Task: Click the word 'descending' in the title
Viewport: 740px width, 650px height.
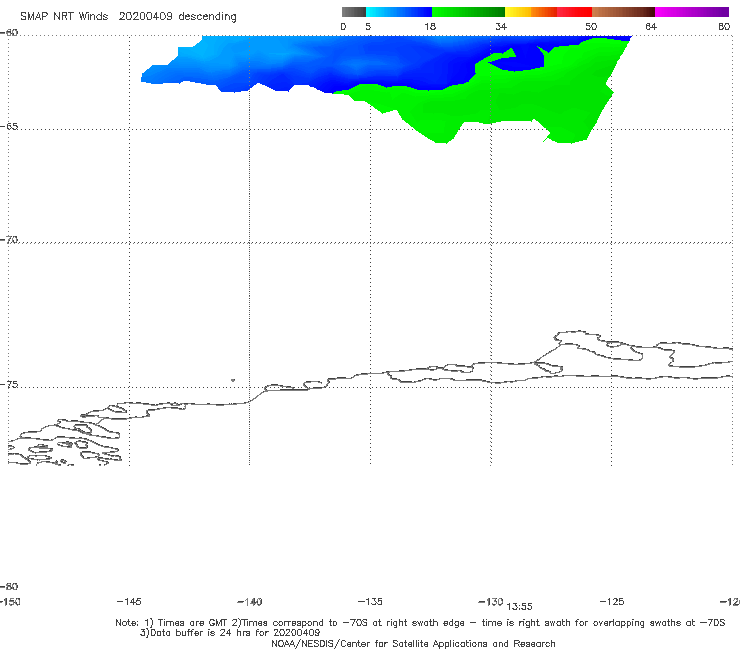Action: 207,17
